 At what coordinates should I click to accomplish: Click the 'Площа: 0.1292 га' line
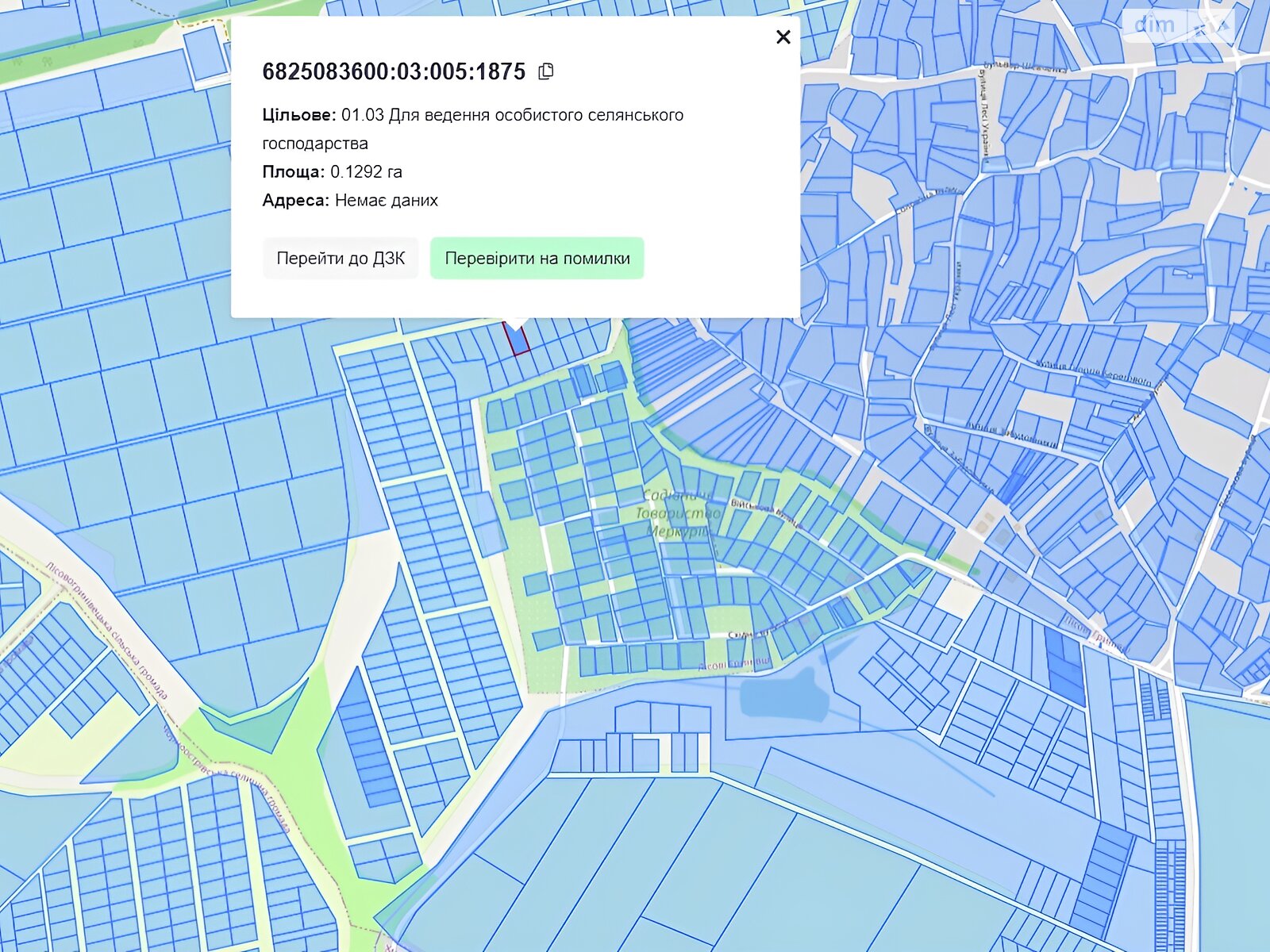pos(332,171)
